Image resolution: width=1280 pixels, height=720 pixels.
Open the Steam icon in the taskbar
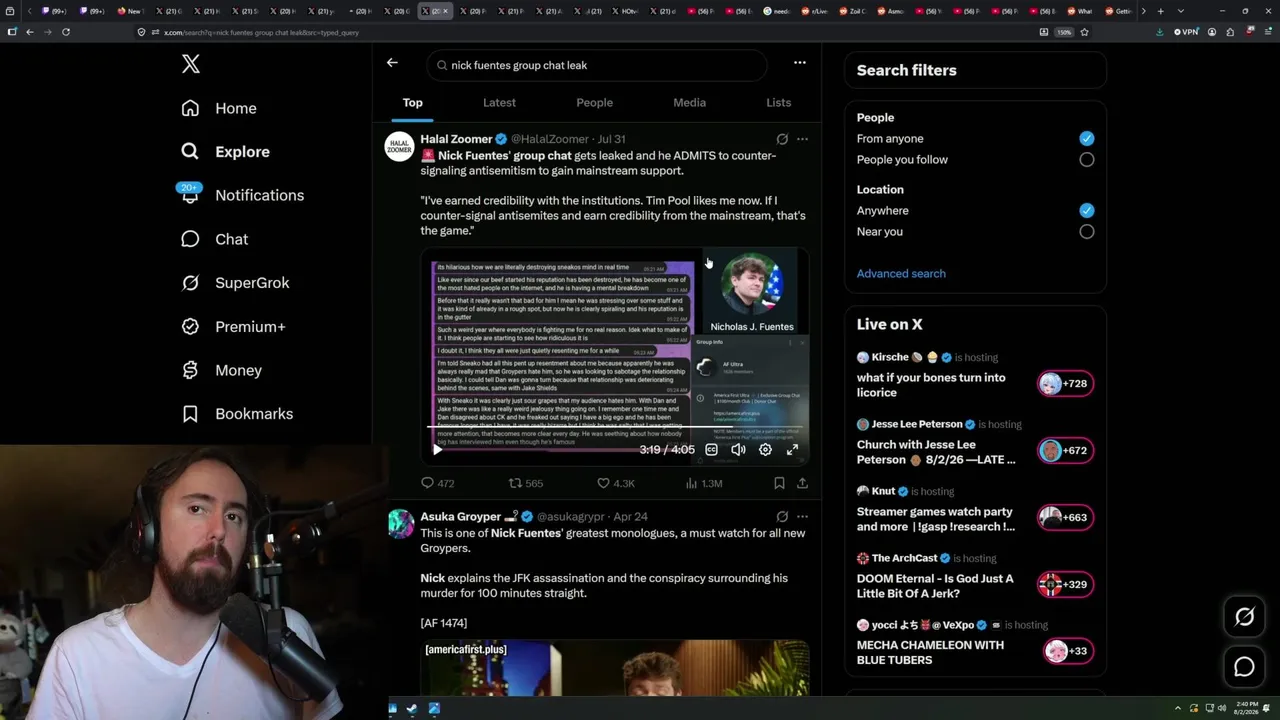tap(412, 709)
